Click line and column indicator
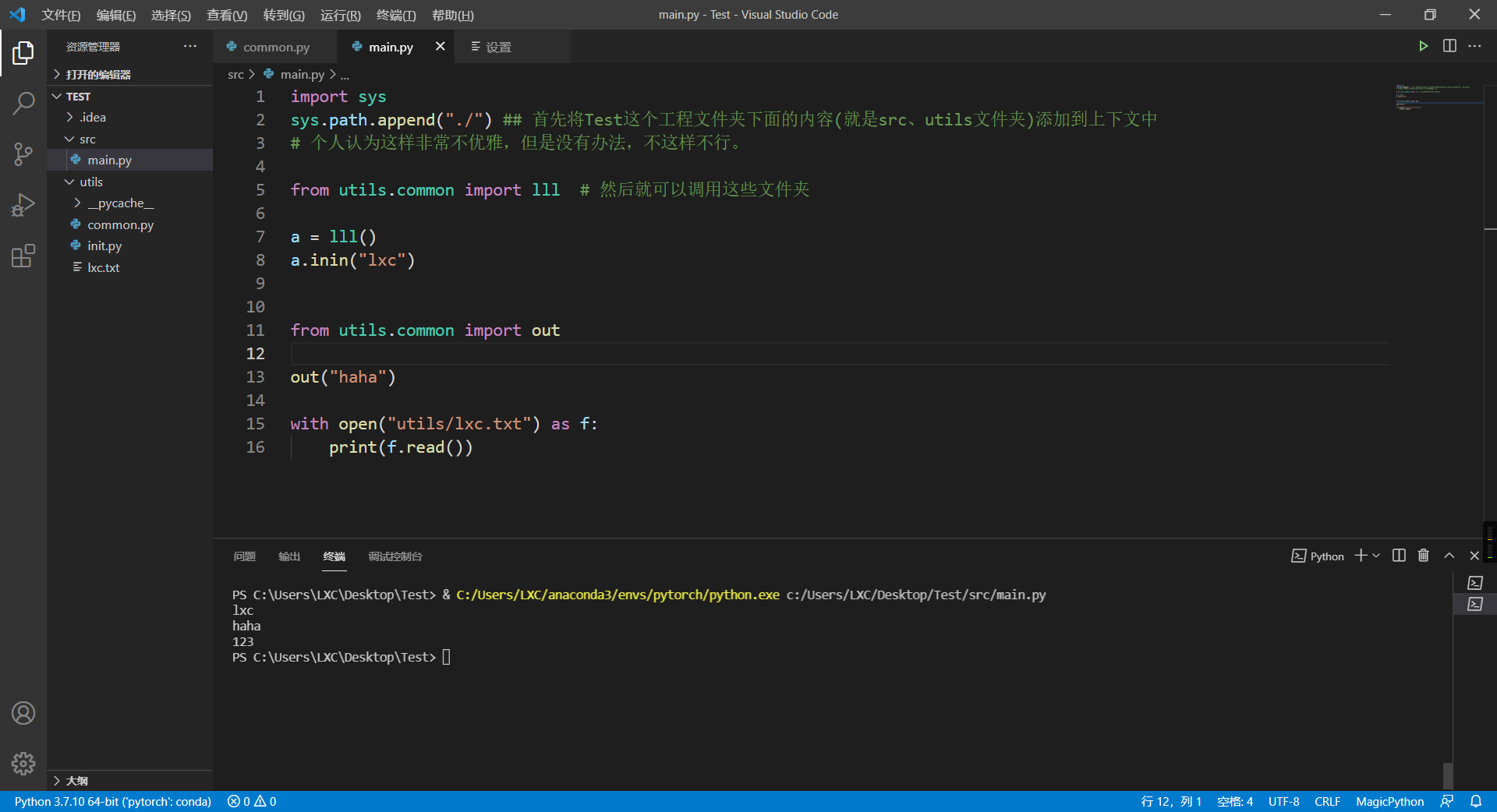 [x=1171, y=801]
